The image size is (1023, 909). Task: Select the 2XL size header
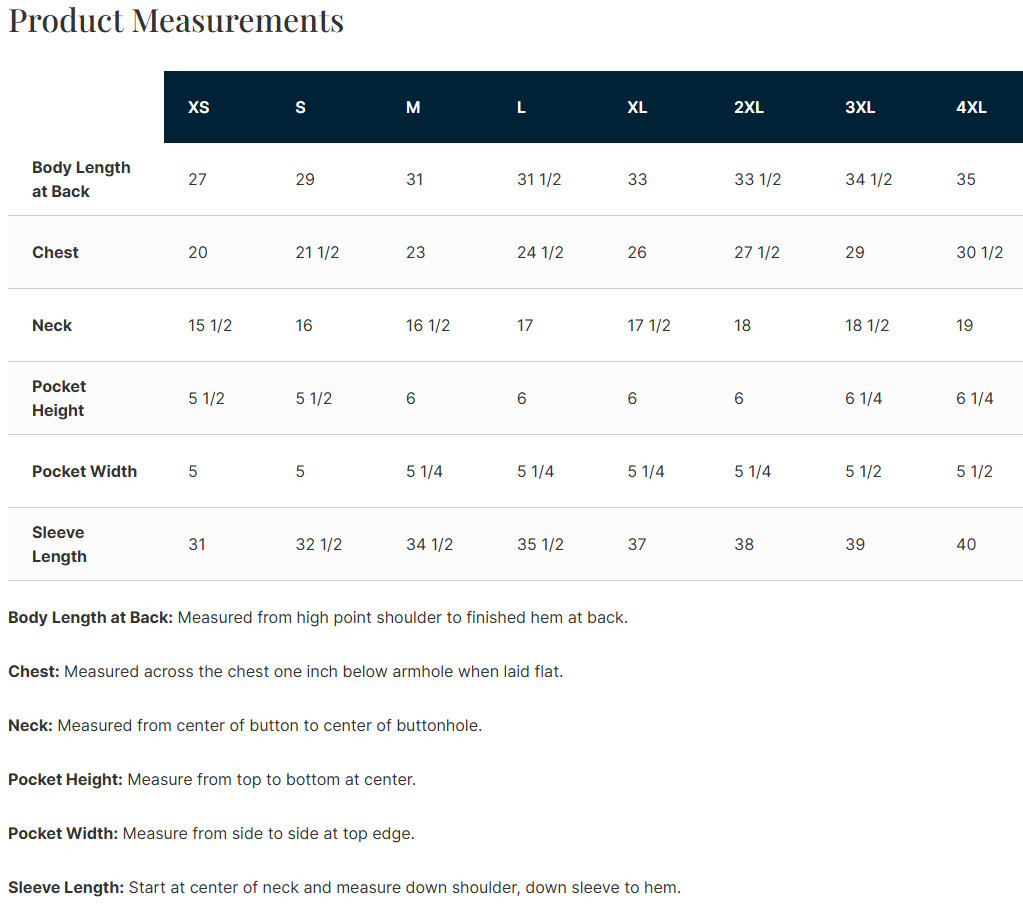748,108
